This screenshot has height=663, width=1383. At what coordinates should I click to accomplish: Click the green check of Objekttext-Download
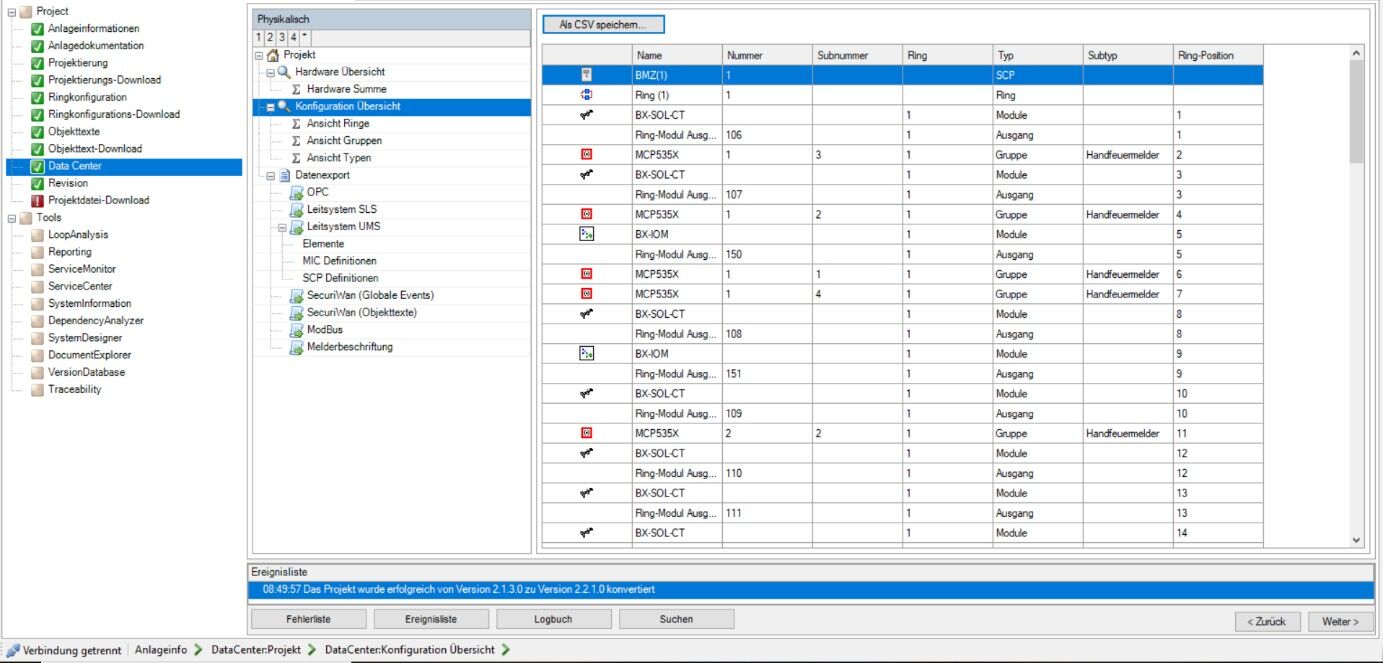38,149
